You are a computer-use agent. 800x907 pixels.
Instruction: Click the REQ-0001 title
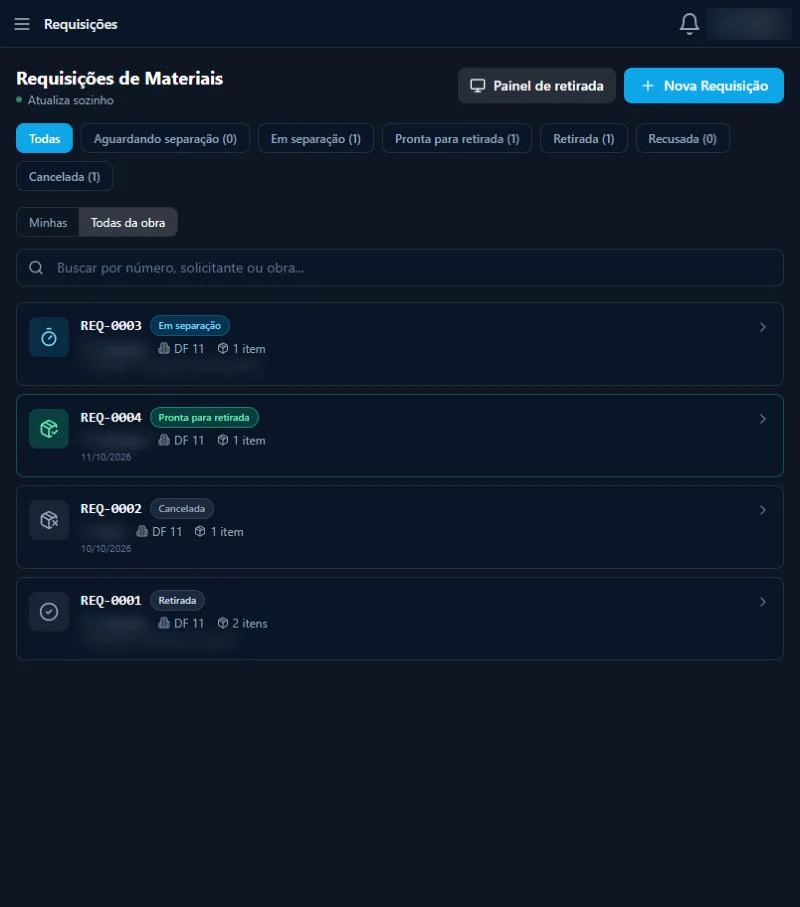point(111,600)
